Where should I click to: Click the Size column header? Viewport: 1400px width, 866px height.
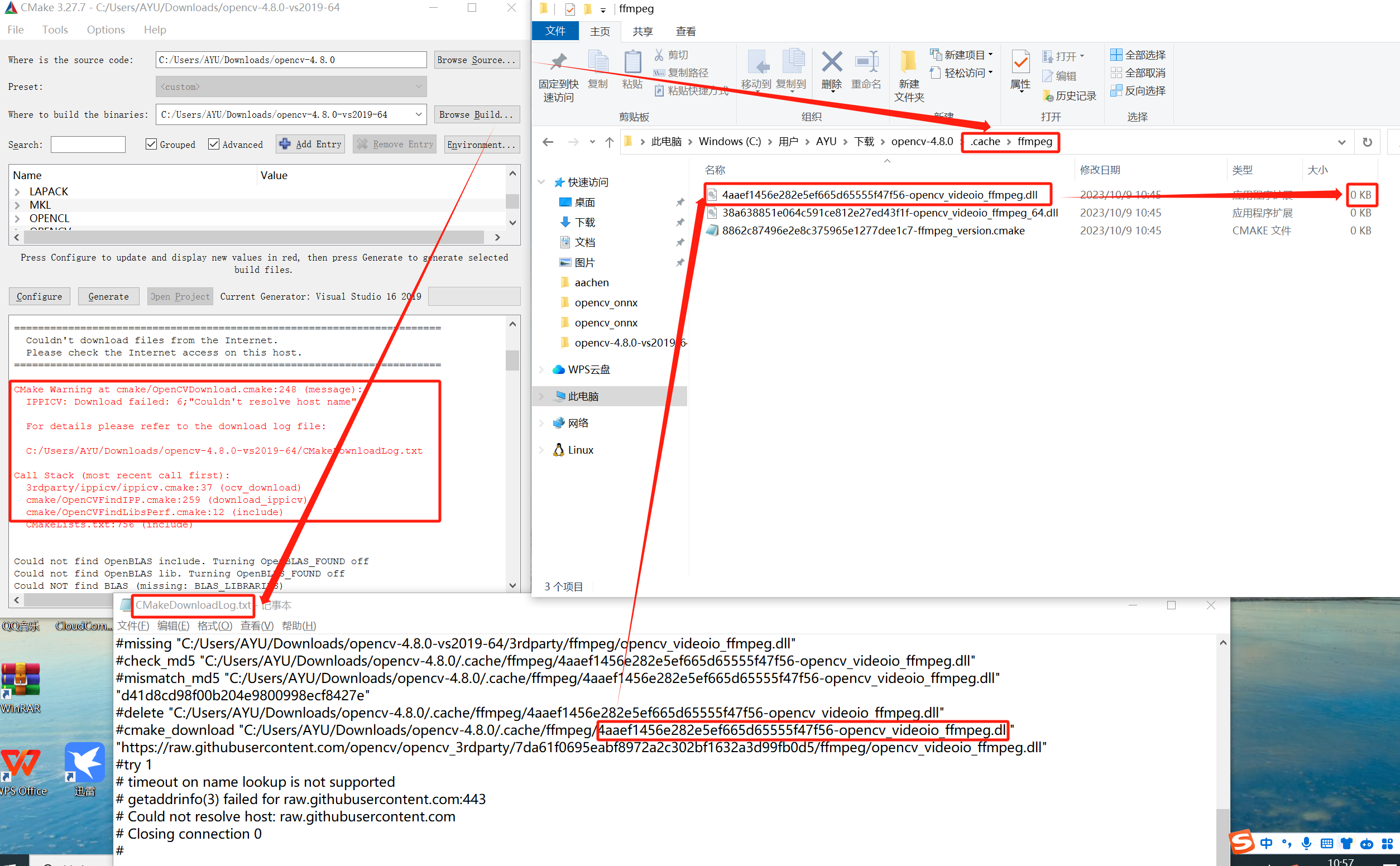click(1317, 170)
